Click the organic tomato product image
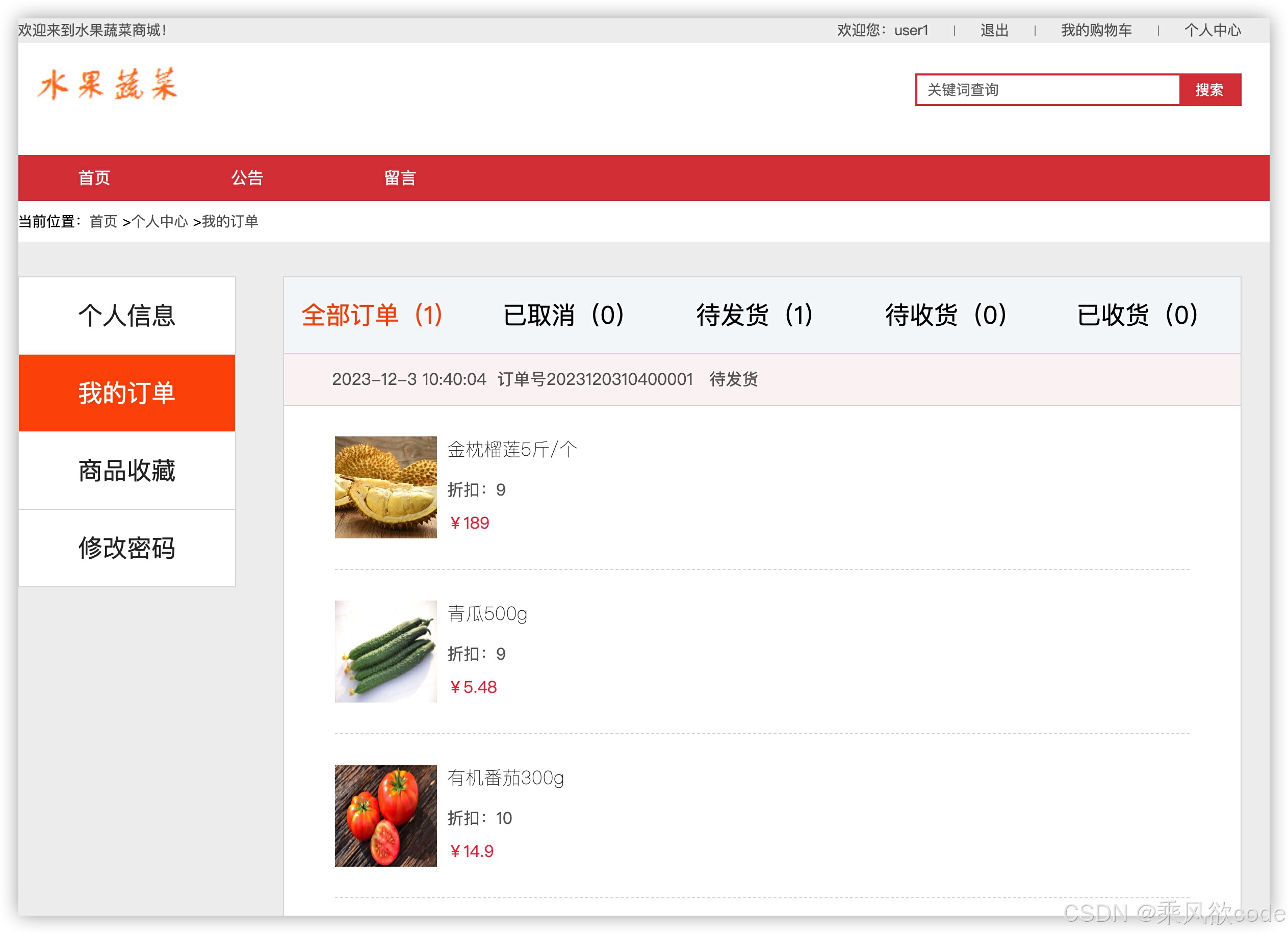 (x=385, y=815)
